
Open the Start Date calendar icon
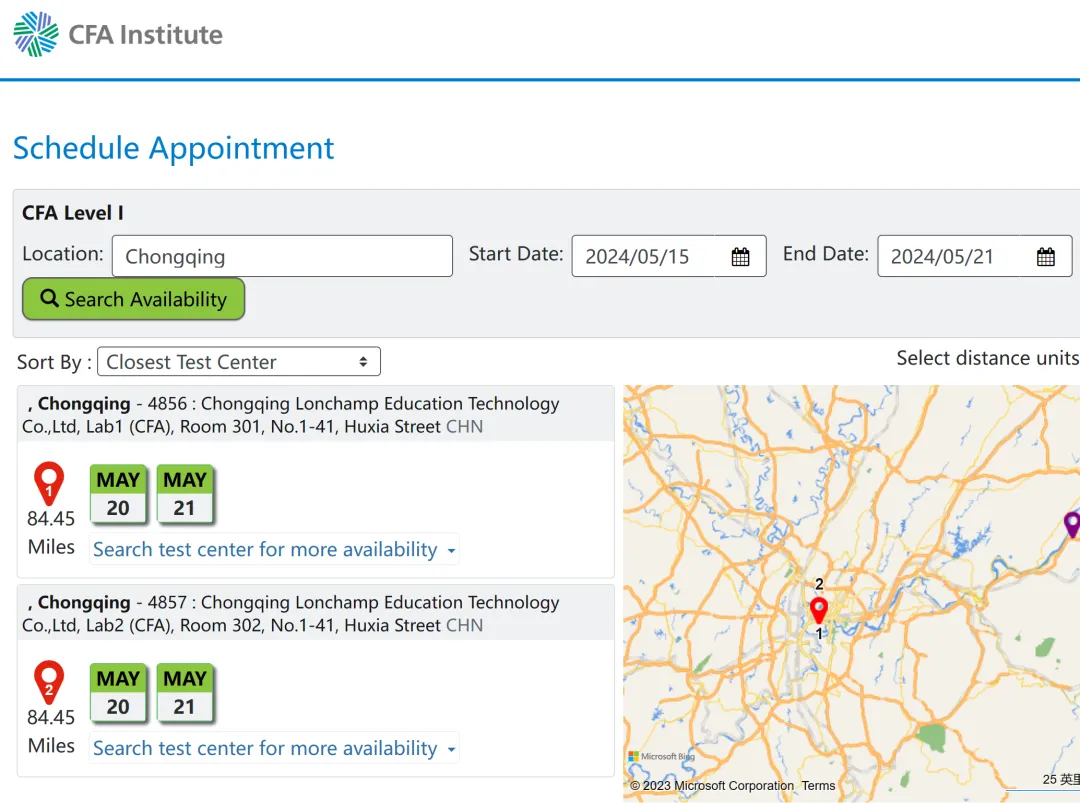tap(740, 257)
